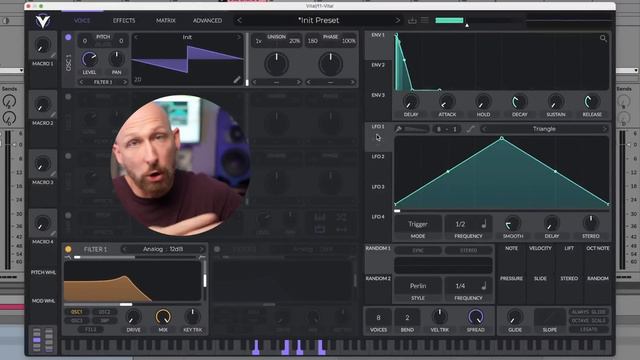Toggle the FILTER 1 power button
640x360 pixels.
(x=68, y=249)
